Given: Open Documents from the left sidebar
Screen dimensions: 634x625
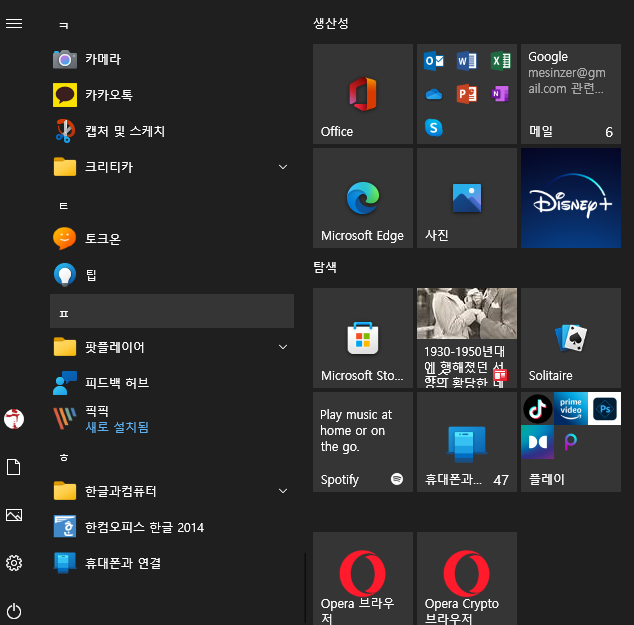Looking at the screenshot, I should pyautogui.click(x=14, y=467).
